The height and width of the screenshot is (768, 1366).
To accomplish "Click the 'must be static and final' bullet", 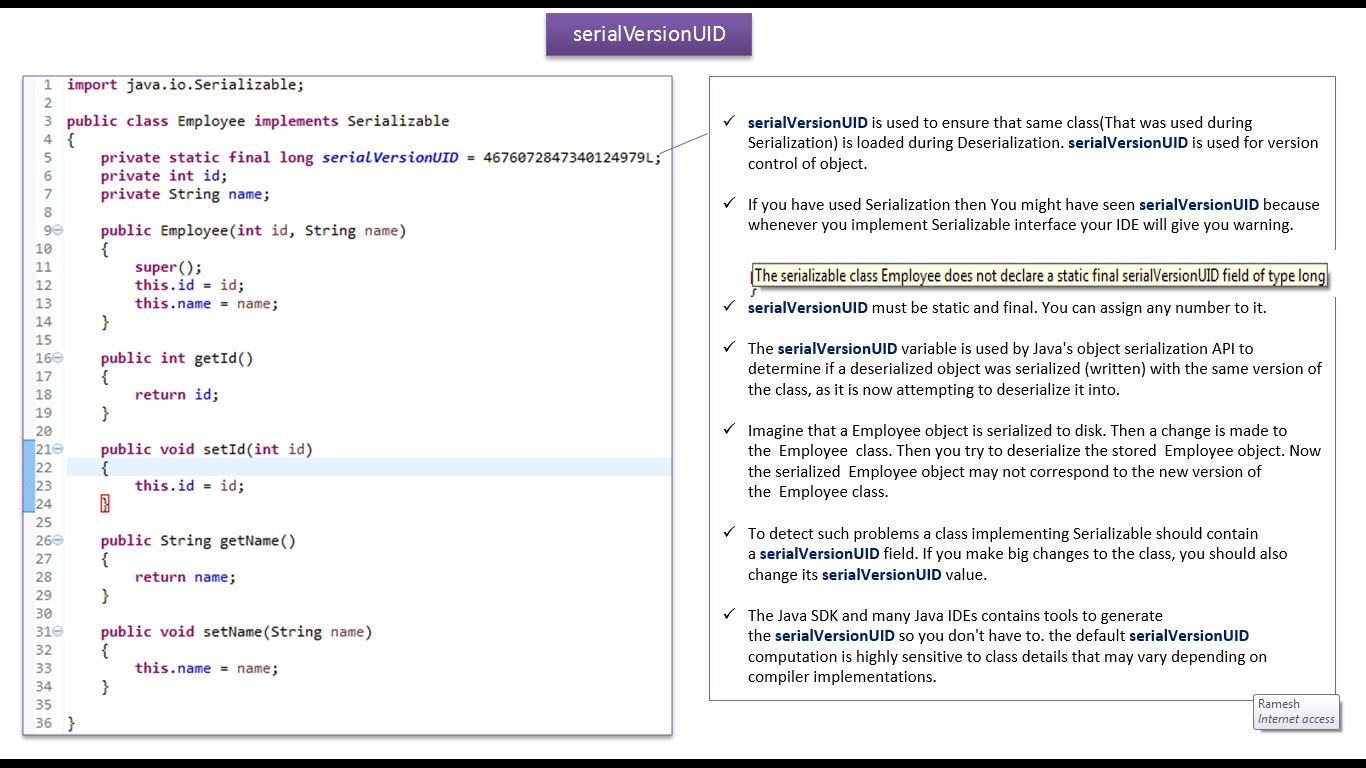I will 1007,307.
